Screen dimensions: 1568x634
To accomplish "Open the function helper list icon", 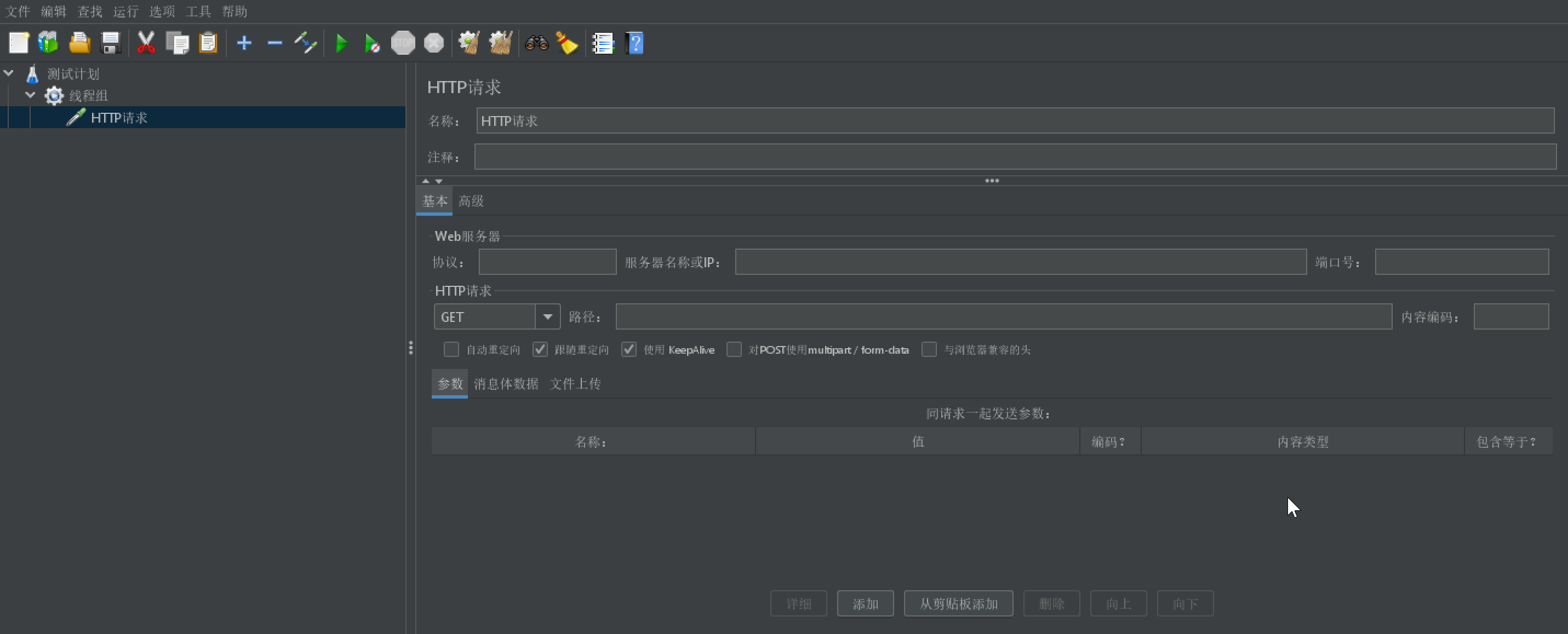I will (x=603, y=43).
